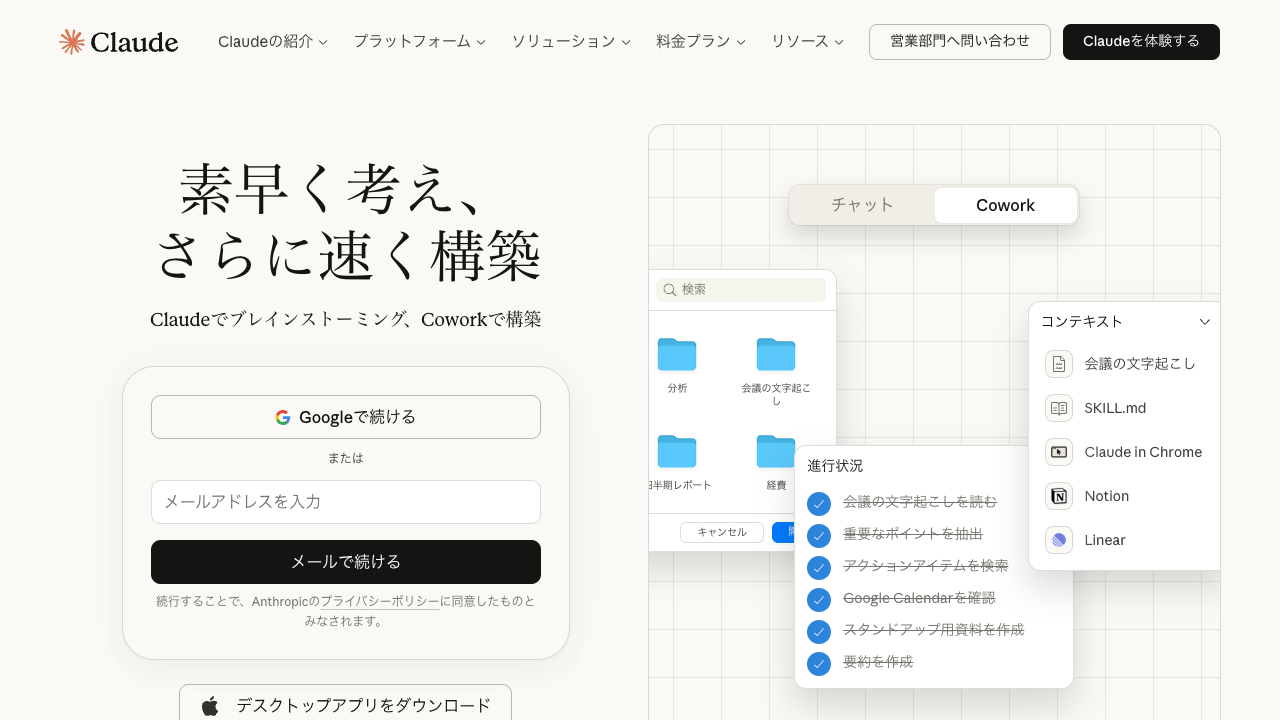Viewport: 1280px width, 720px height.
Task: Click the magnifier icon in the search bar
Action: [668, 289]
